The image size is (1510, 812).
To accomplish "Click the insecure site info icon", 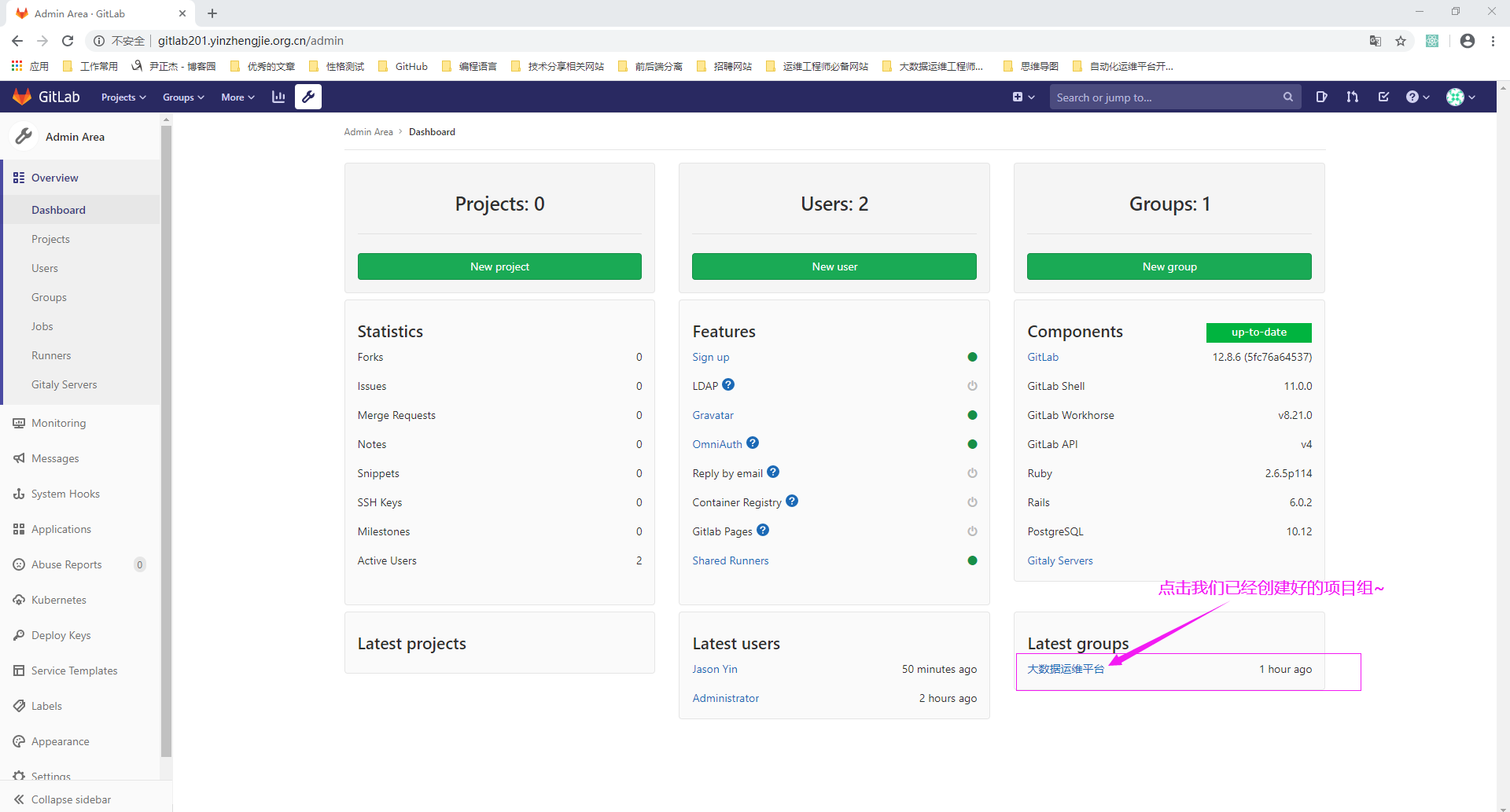I will pos(99,41).
